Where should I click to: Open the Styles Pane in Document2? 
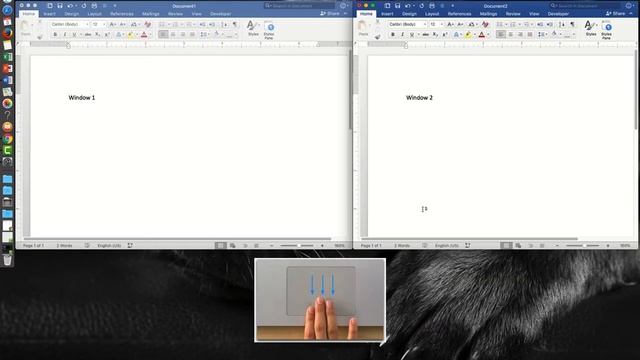(x=607, y=31)
